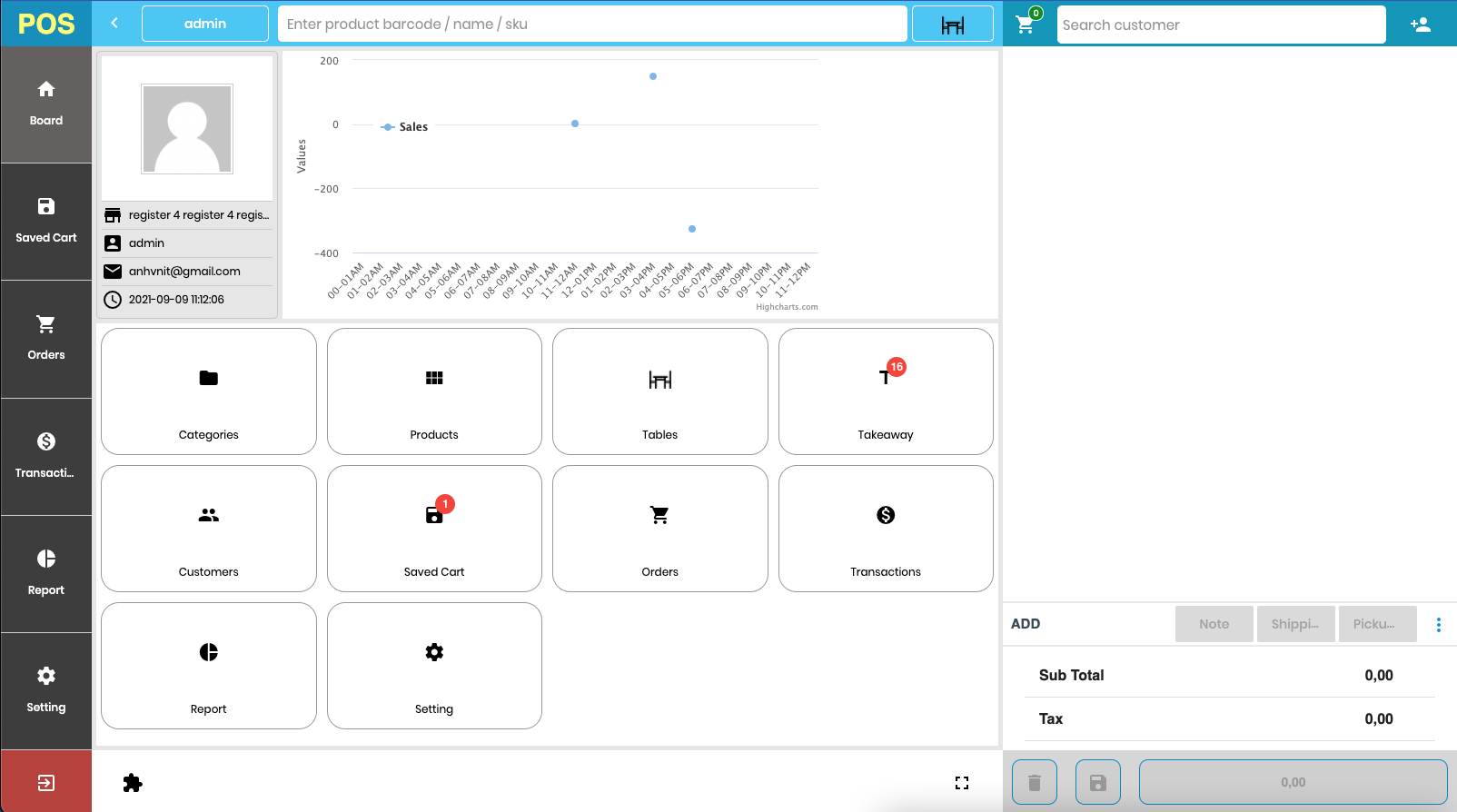1457x812 pixels.
Task: Save cart using floppy disk icon
Action: click(x=1097, y=782)
